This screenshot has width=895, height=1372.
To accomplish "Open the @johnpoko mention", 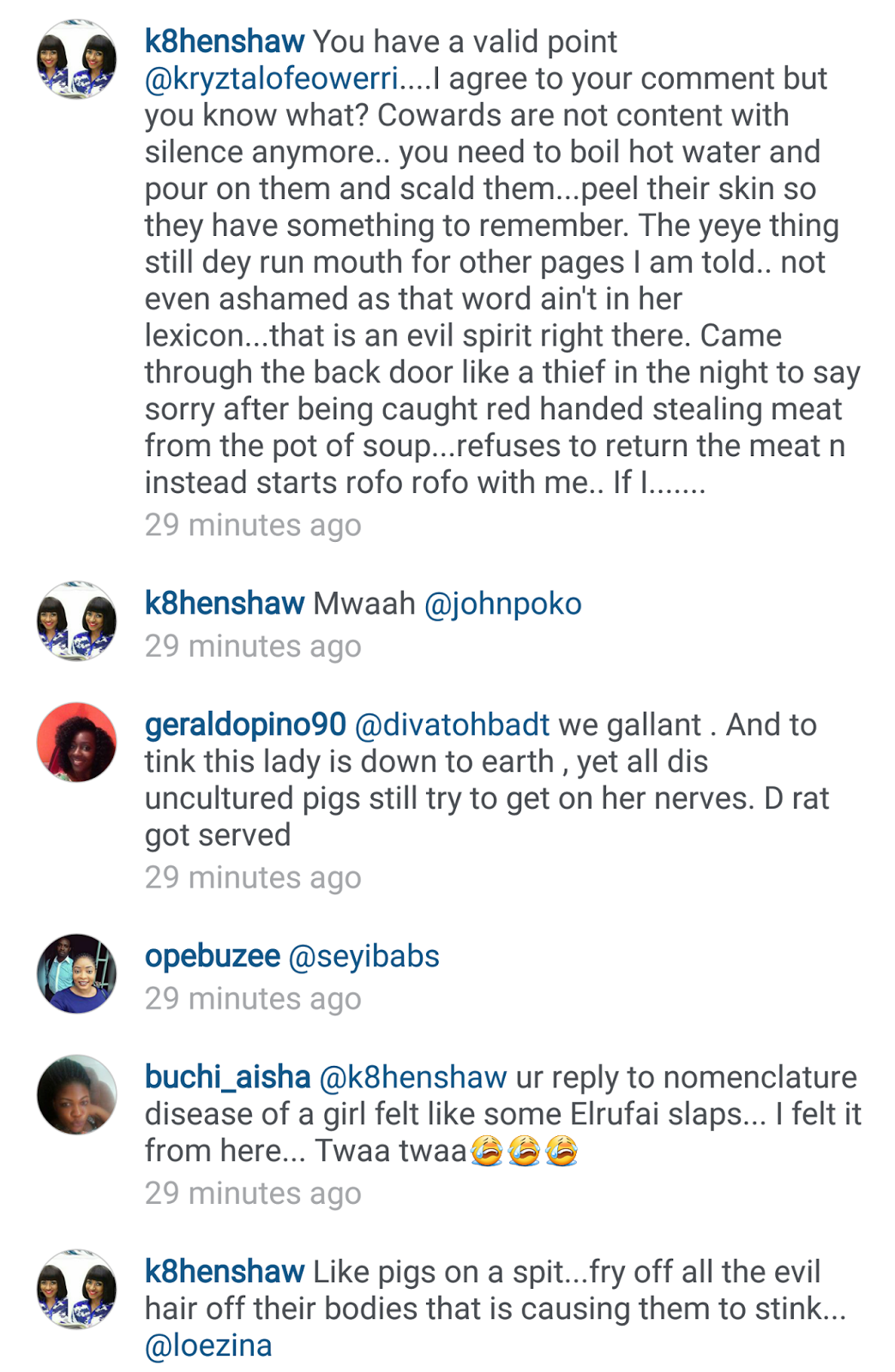I will pyautogui.click(x=503, y=604).
